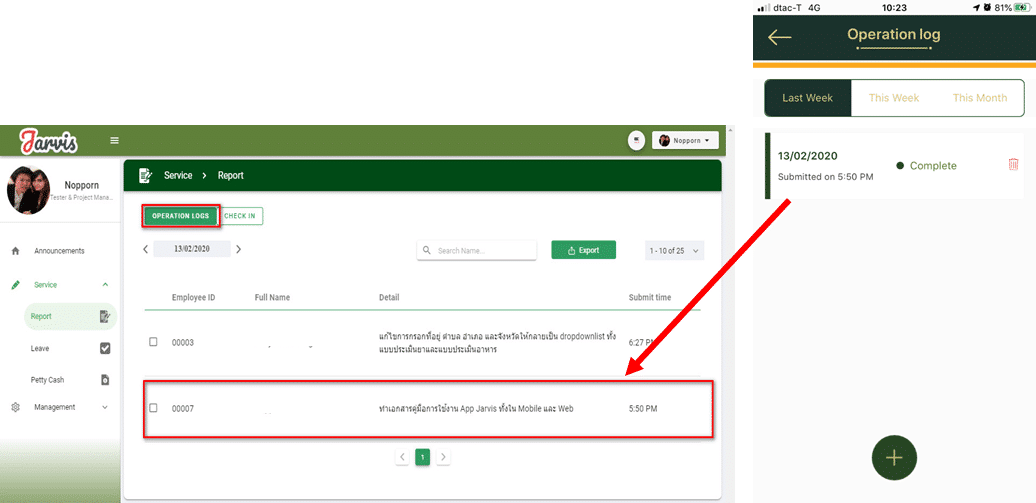Click the Report document icon in sidebar

tap(105, 317)
